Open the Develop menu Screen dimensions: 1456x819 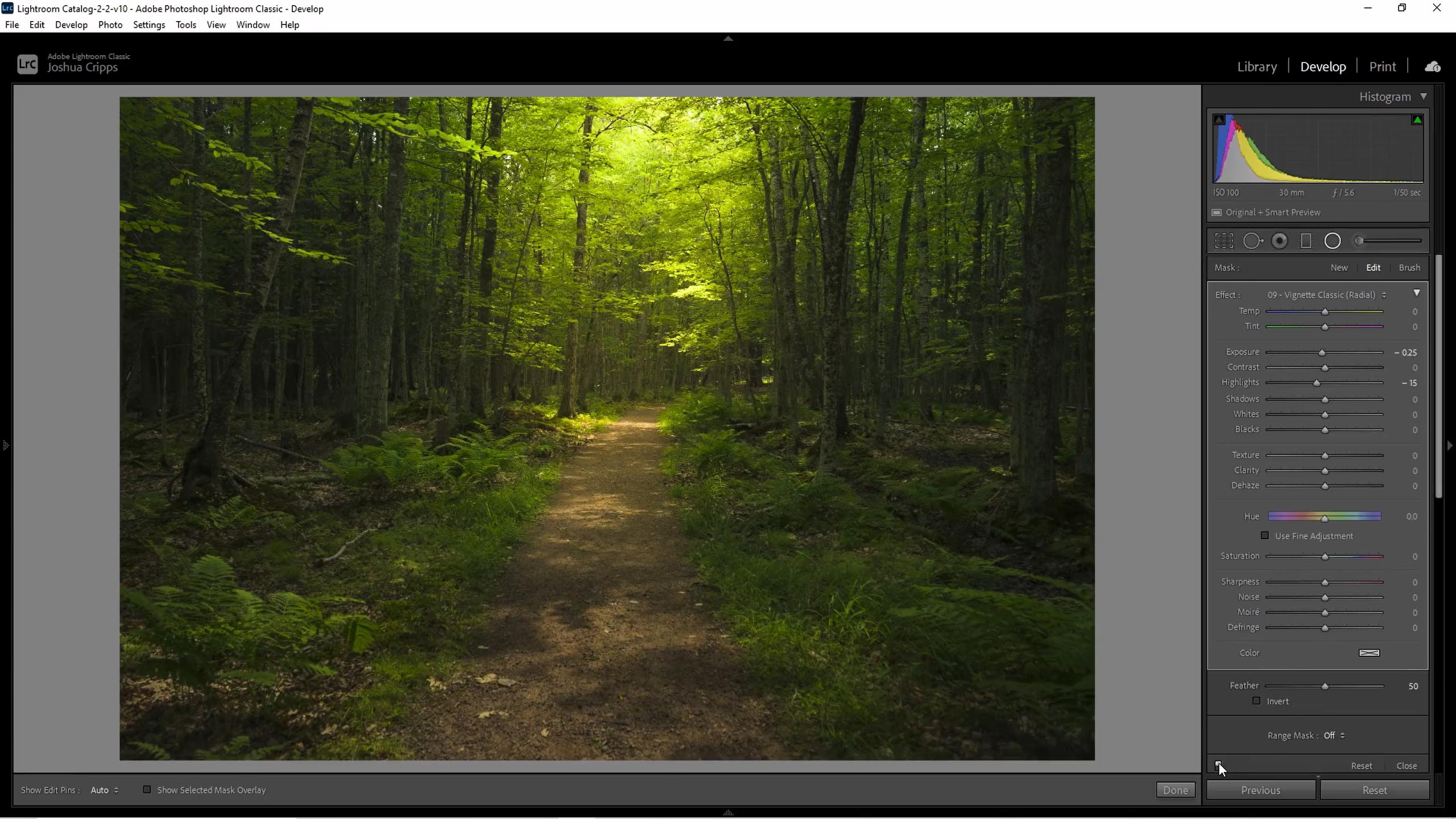click(71, 25)
